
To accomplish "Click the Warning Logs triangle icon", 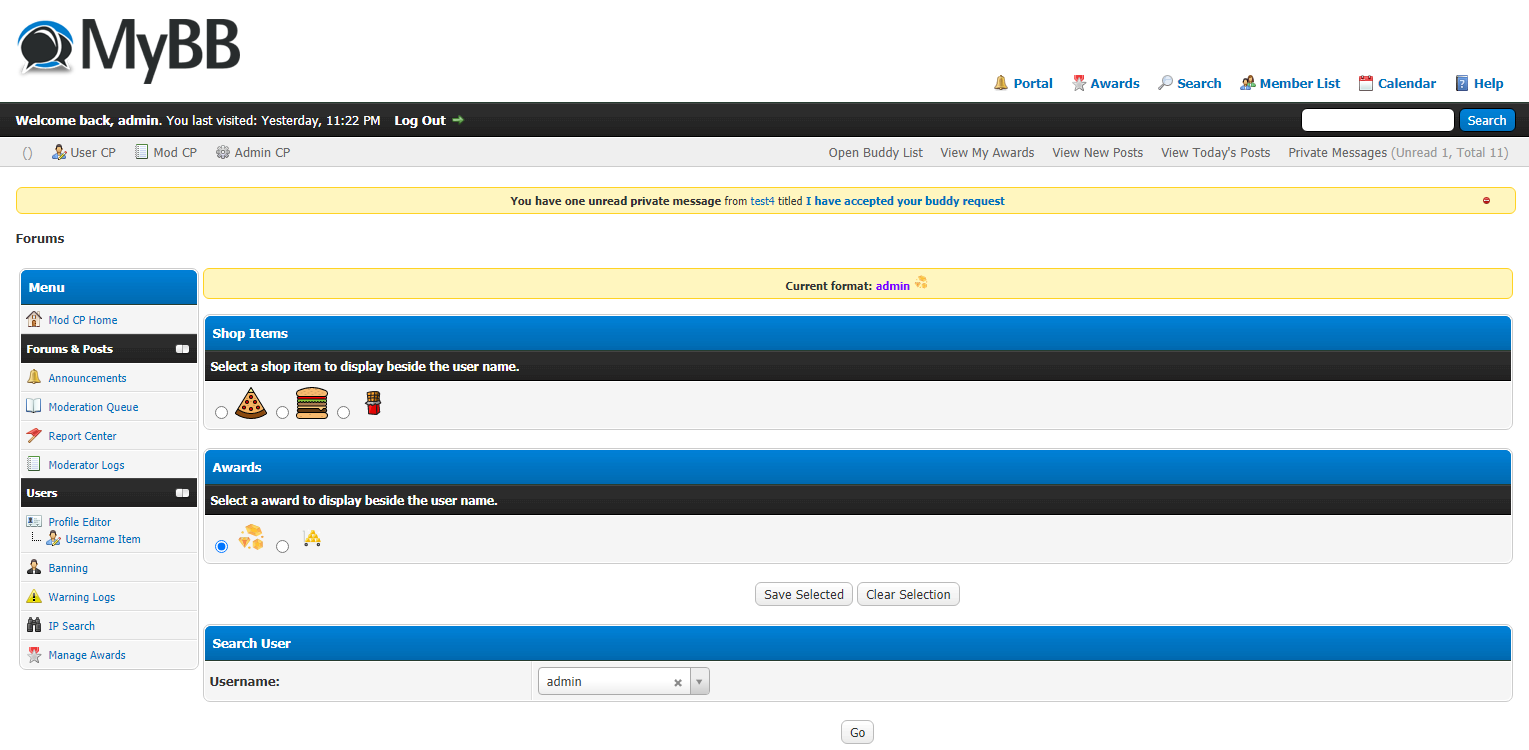I will point(34,597).
